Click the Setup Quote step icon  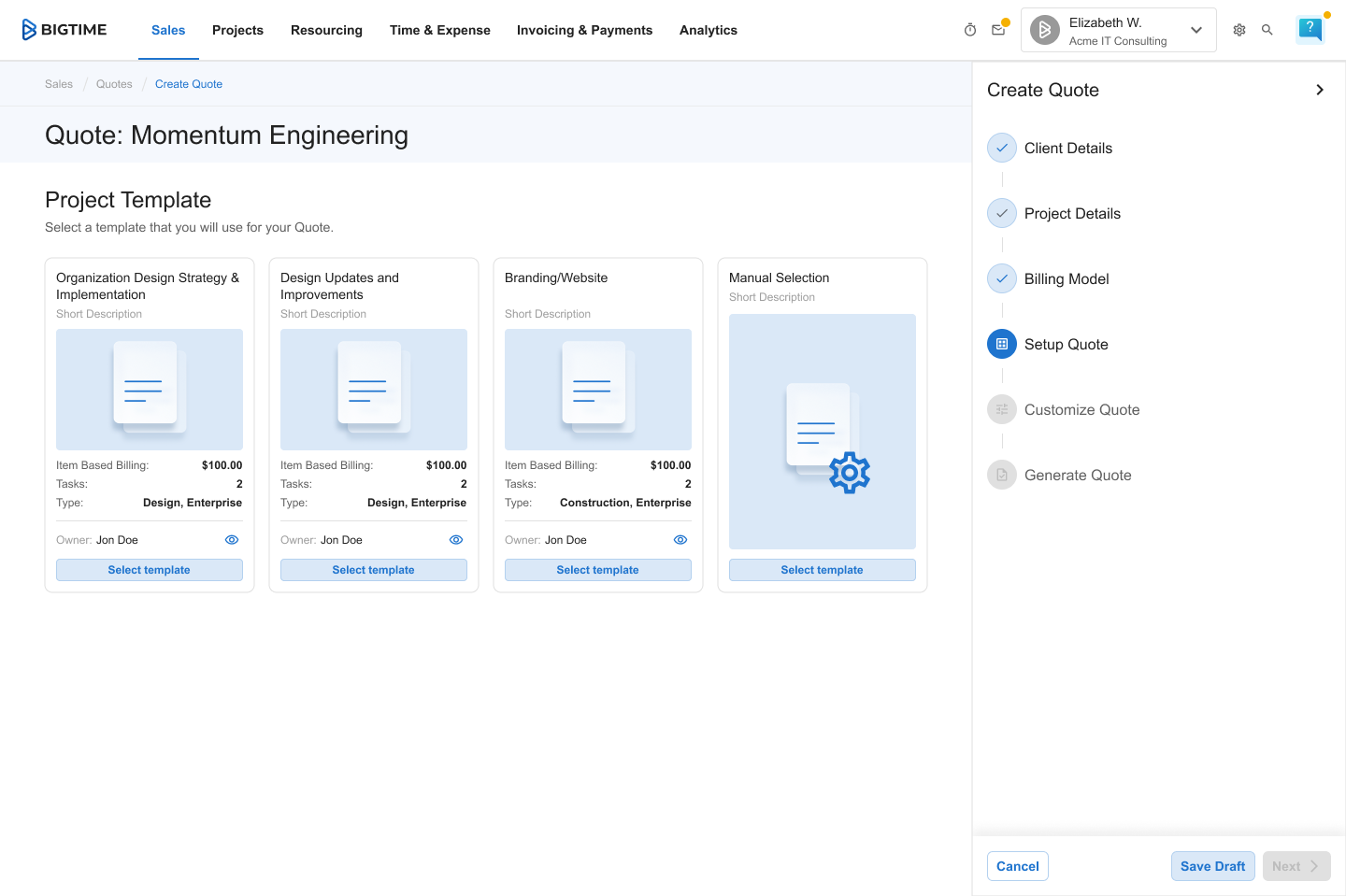(1002, 344)
